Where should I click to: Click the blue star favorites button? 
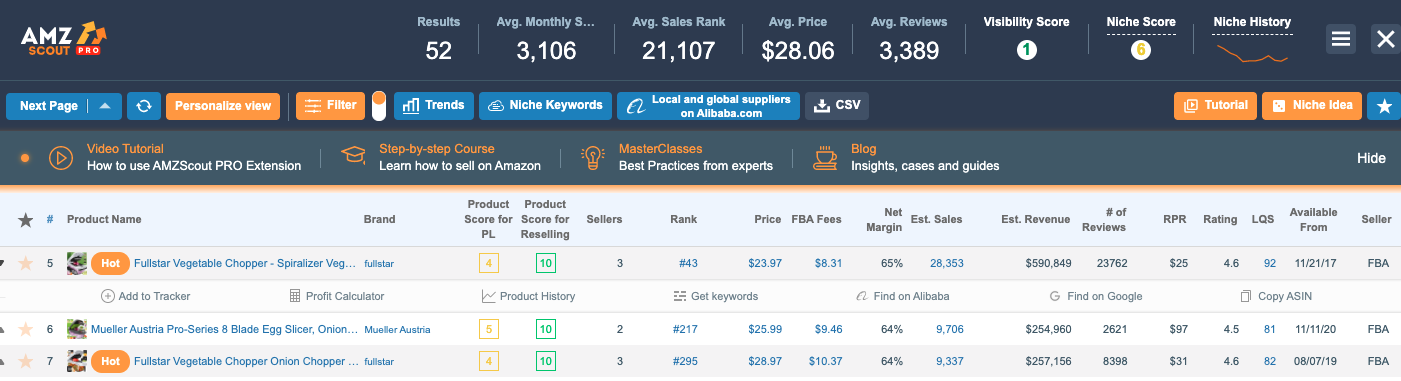(x=1383, y=106)
